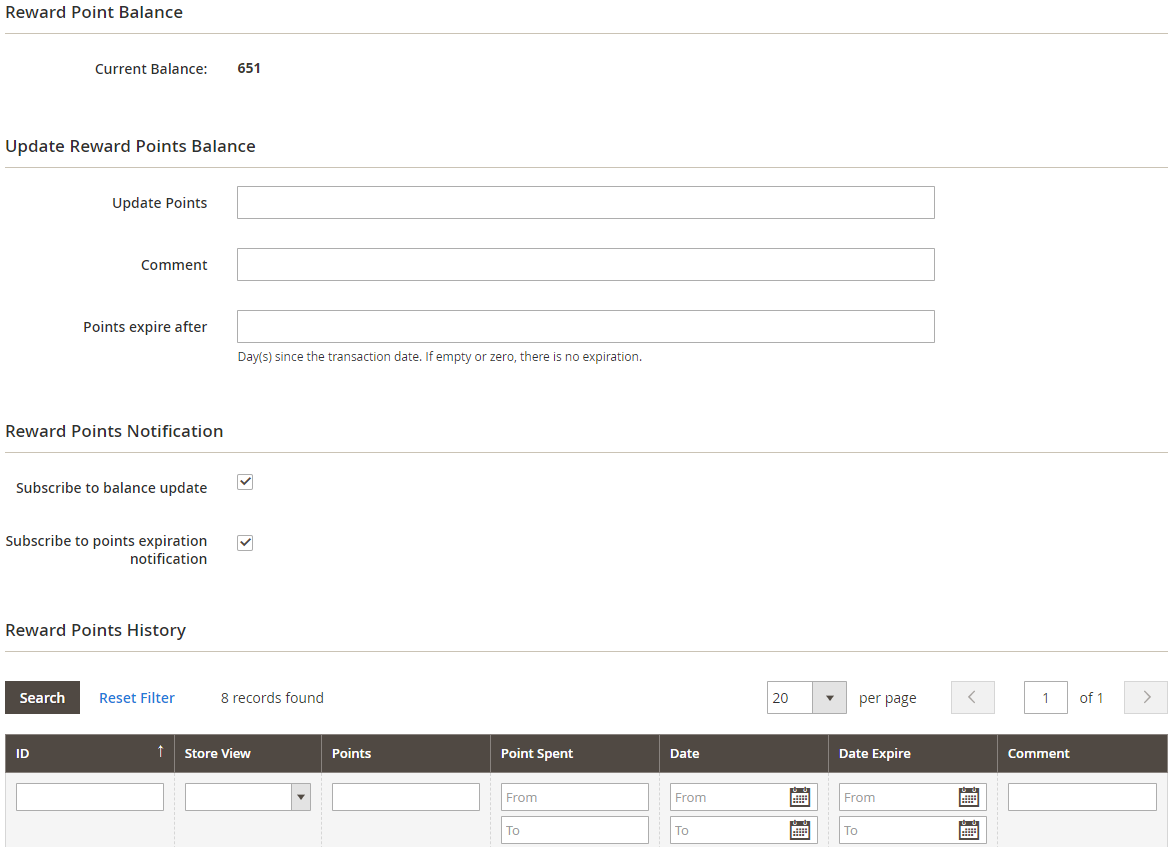Screen dimensions: 1172x847
Task: Toggle Subscribe to balance update checkbox
Action: coord(245,482)
